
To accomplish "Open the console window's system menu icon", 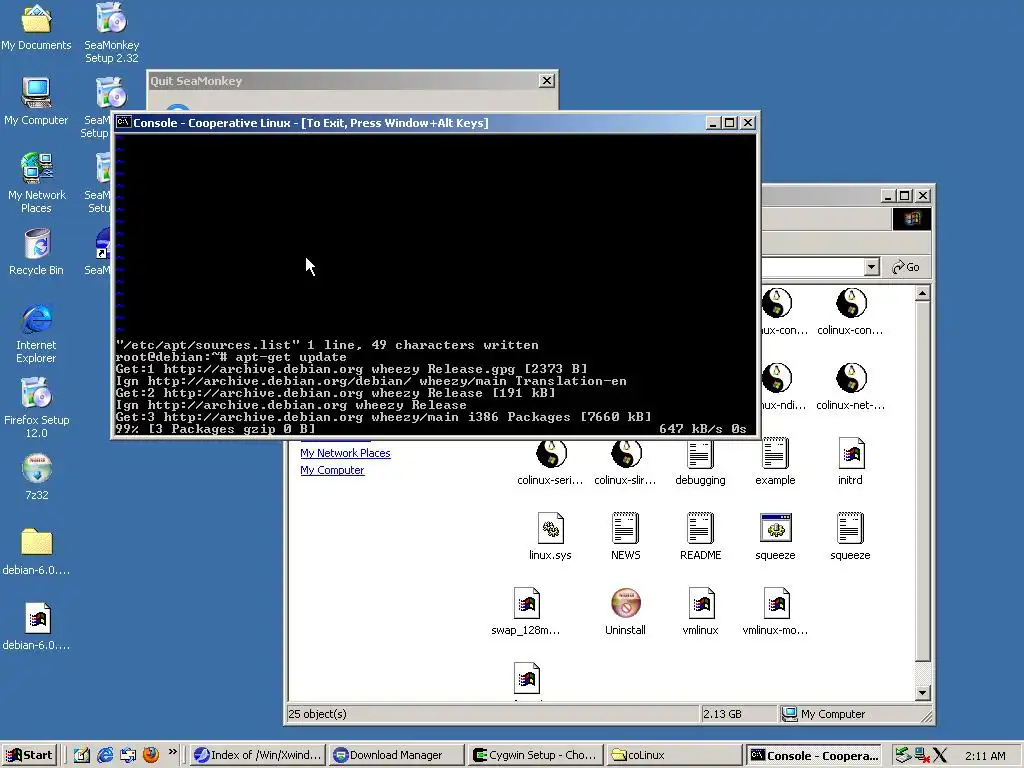I will [123, 122].
